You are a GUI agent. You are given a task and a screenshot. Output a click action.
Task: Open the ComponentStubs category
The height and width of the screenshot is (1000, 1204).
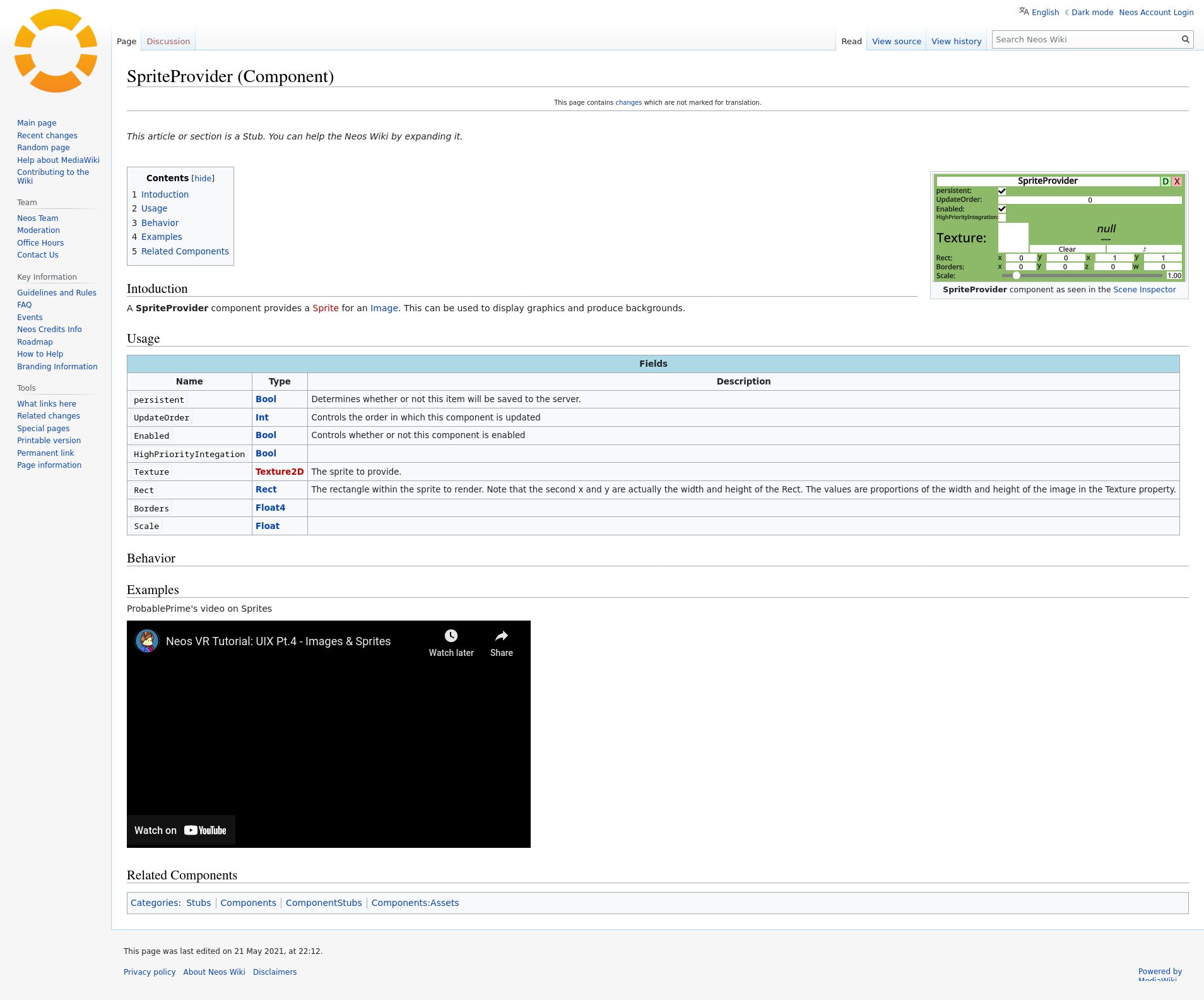(x=324, y=903)
